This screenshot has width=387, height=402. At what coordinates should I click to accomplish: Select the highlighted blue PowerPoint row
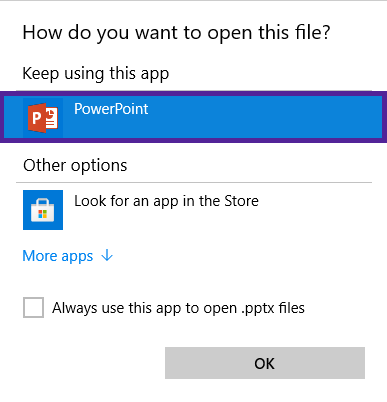point(193,117)
